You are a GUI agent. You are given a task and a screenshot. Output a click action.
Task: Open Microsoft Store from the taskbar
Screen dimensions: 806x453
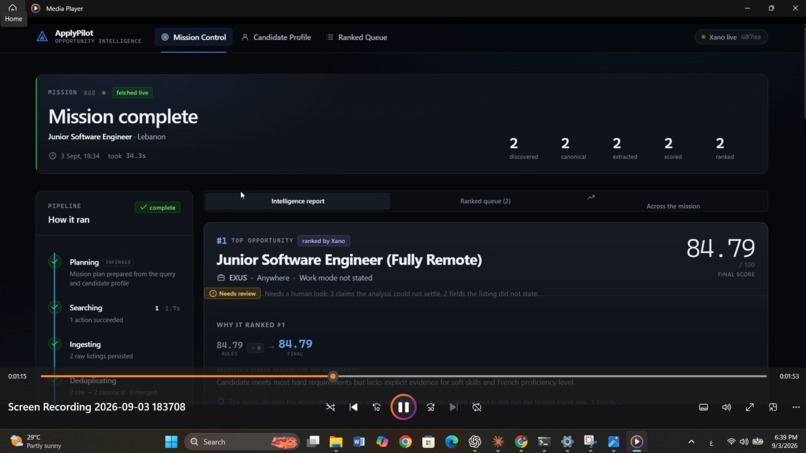pyautogui.click(x=429, y=442)
